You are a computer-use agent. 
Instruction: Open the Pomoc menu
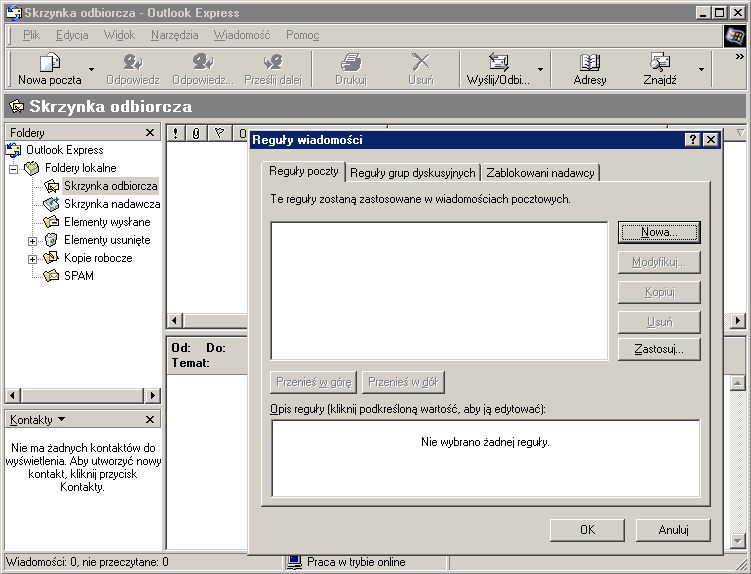point(302,35)
